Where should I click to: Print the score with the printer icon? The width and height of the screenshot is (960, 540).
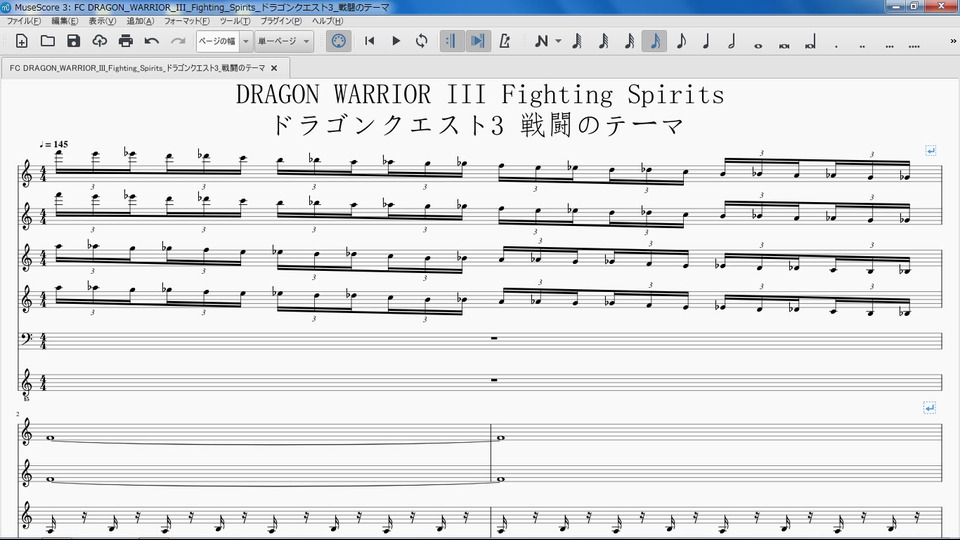click(126, 41)
